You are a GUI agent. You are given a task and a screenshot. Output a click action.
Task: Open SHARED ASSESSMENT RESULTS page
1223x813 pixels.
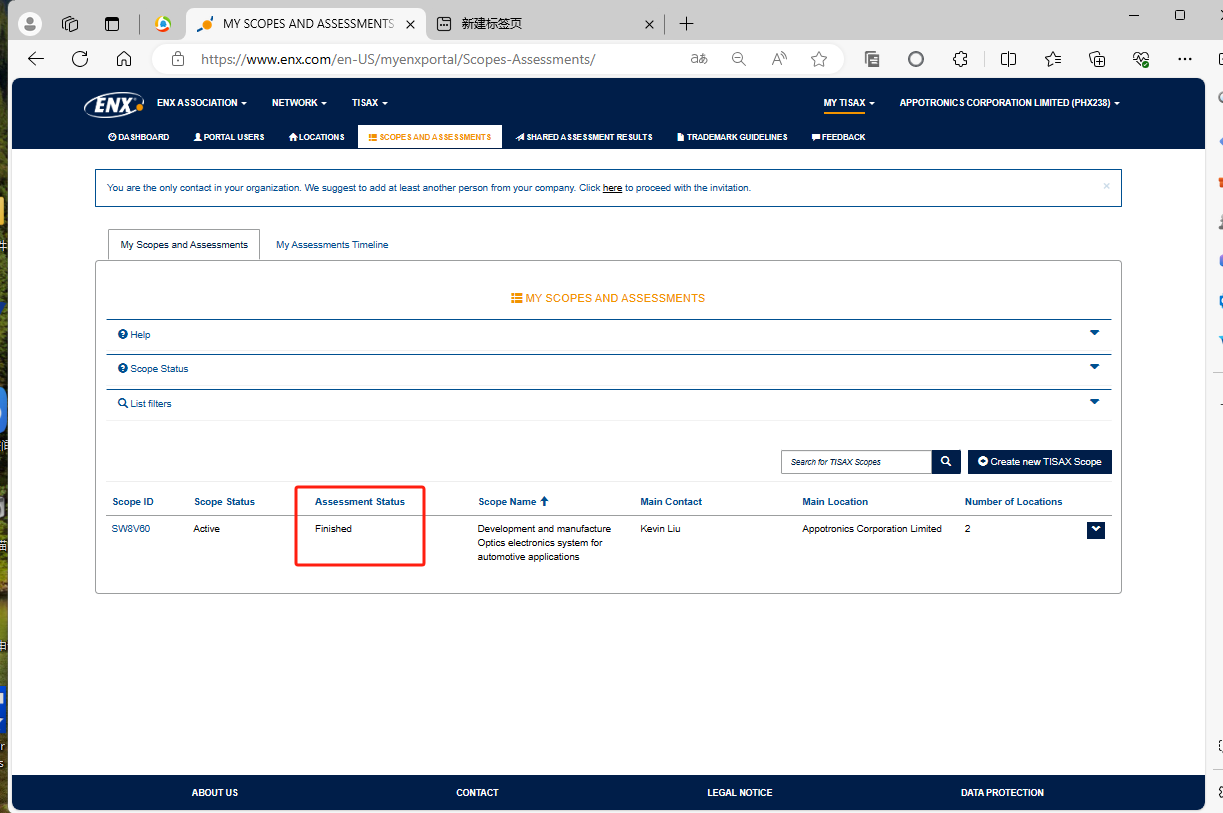coord(584,137)
